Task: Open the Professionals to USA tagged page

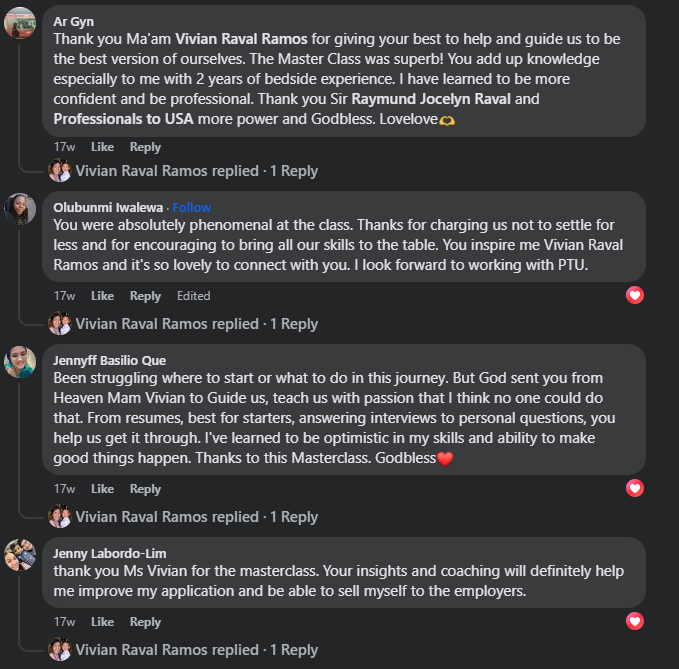Action: (x=123, y=119)
